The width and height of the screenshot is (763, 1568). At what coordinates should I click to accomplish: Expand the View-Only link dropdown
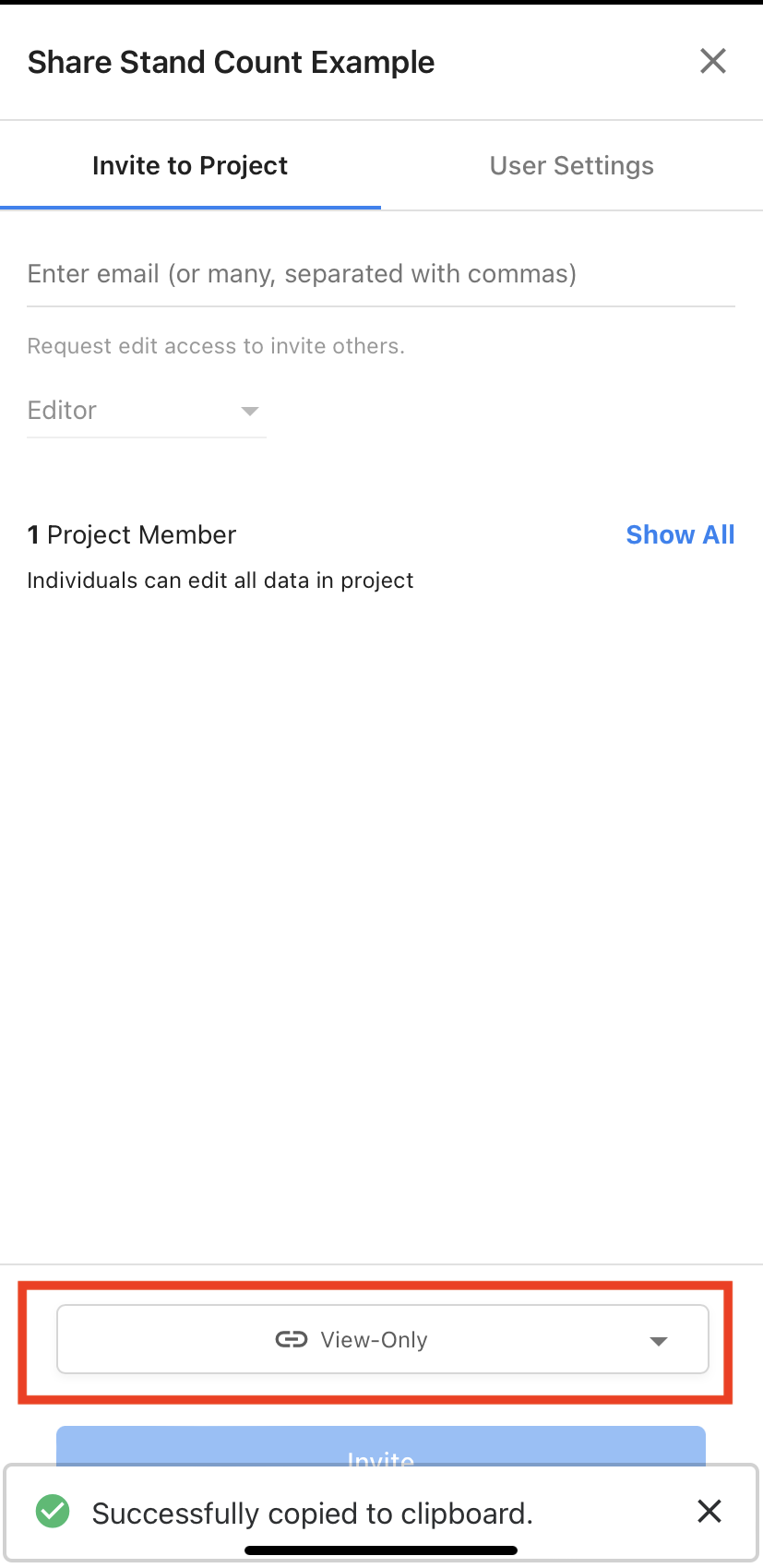pos(383,1339)
